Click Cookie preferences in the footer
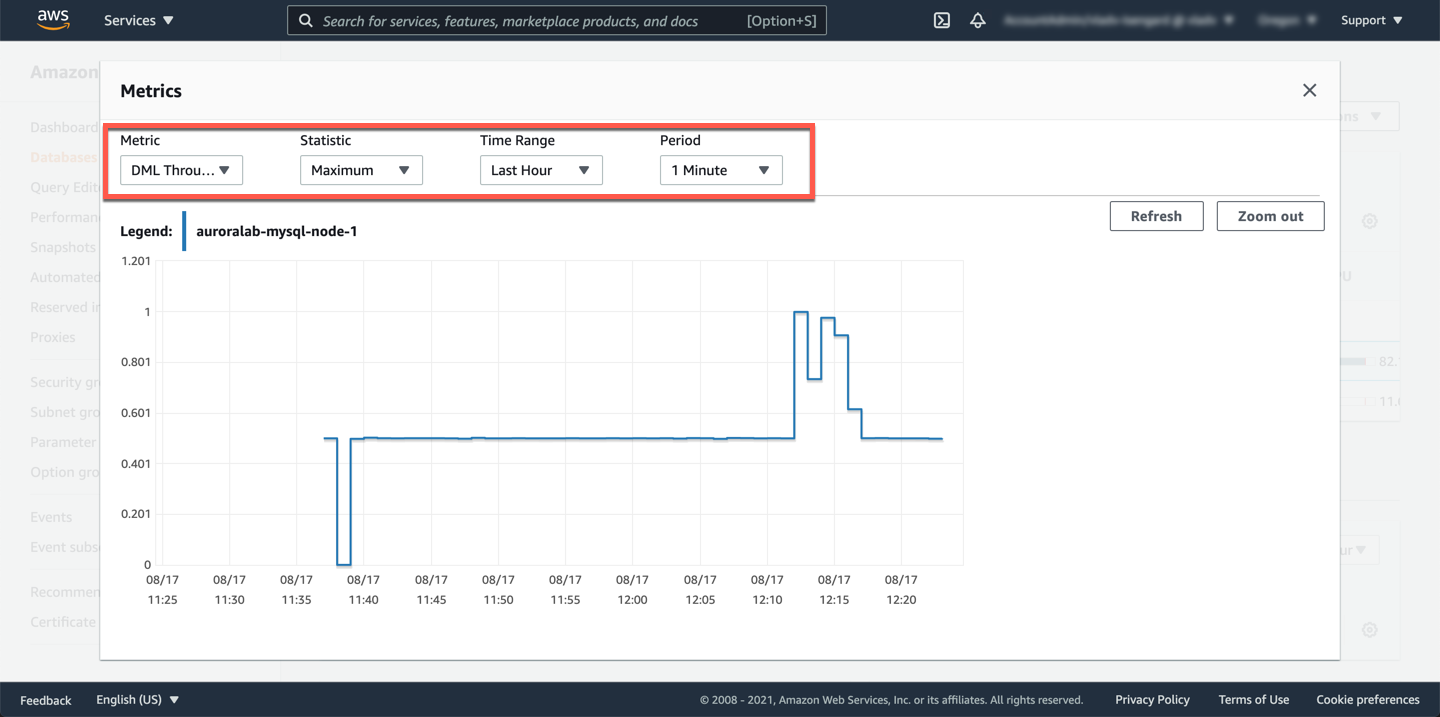This screenshot has height=717, width=1440. coord(1367,700)
